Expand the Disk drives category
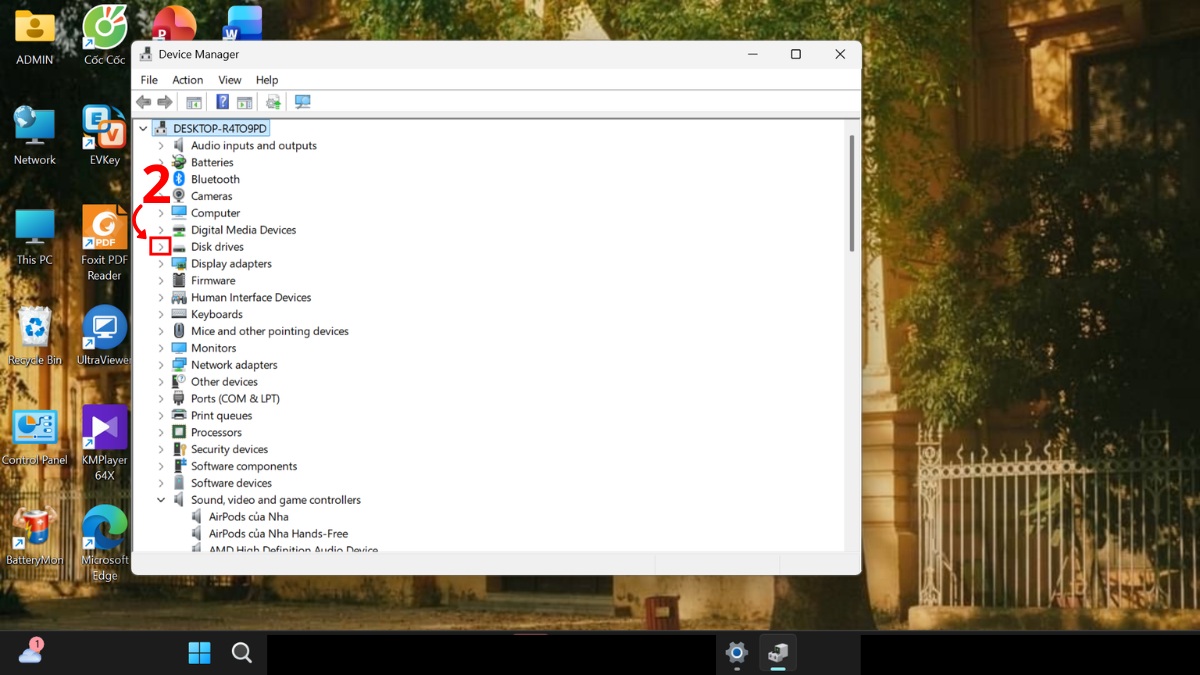 (160, 247)
